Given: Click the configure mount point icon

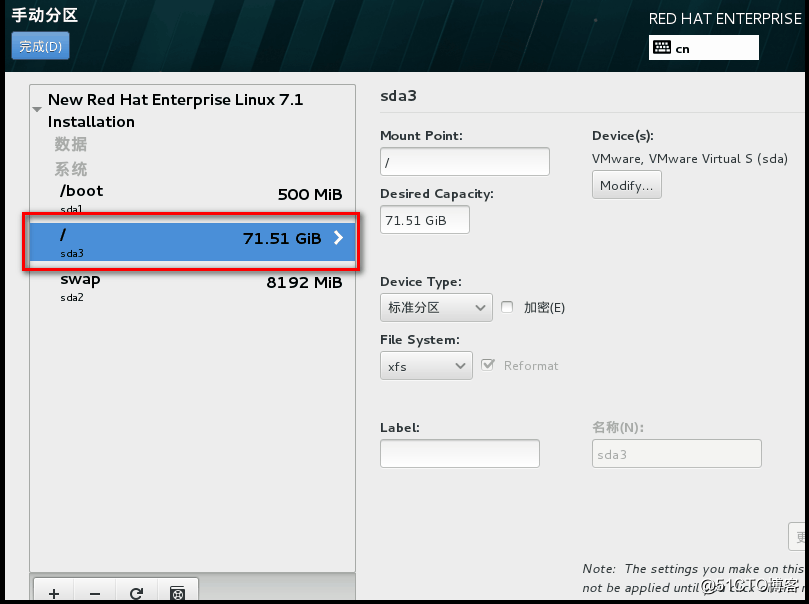Looking at the screenshot, I should (177, 593).
